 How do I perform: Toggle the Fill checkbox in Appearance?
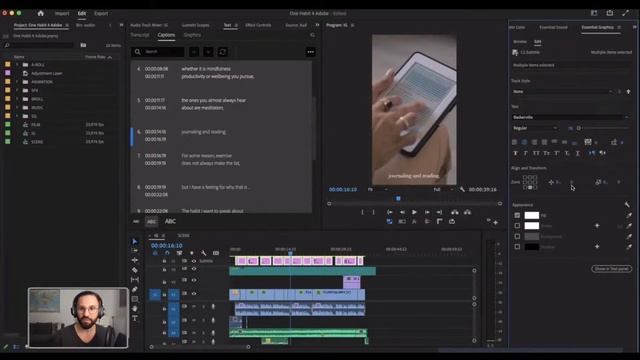pyautogui.click(x=517, y=215)
